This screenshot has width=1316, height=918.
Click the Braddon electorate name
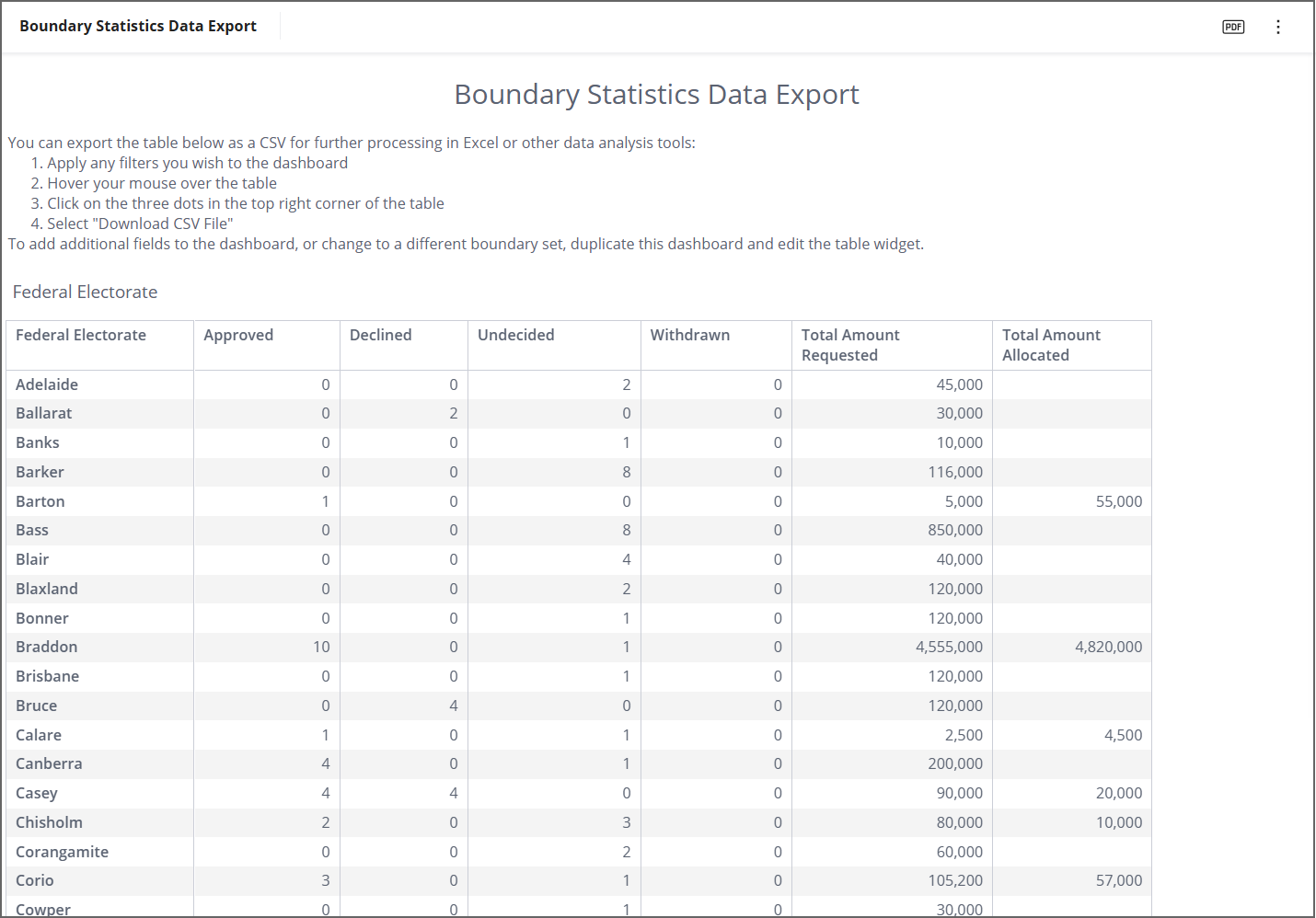tap(47, 647)
